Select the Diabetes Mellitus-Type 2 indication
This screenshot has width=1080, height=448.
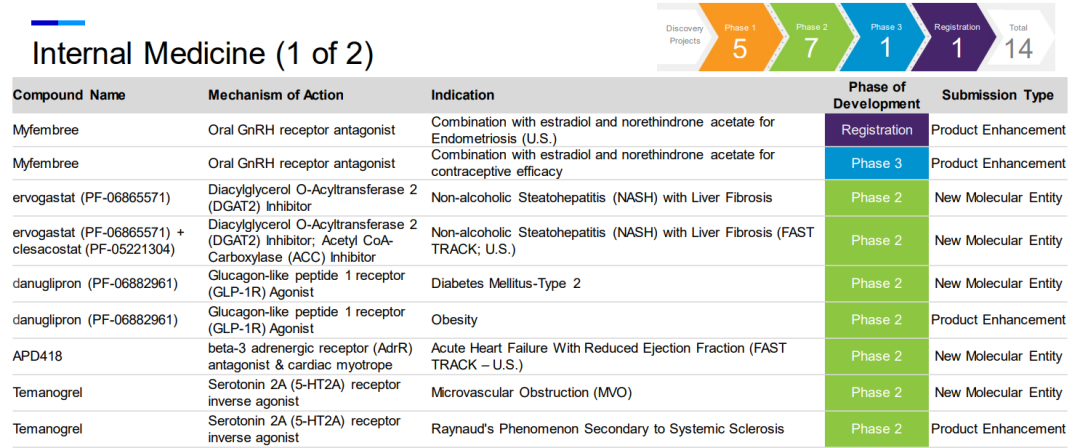point(505,283)
